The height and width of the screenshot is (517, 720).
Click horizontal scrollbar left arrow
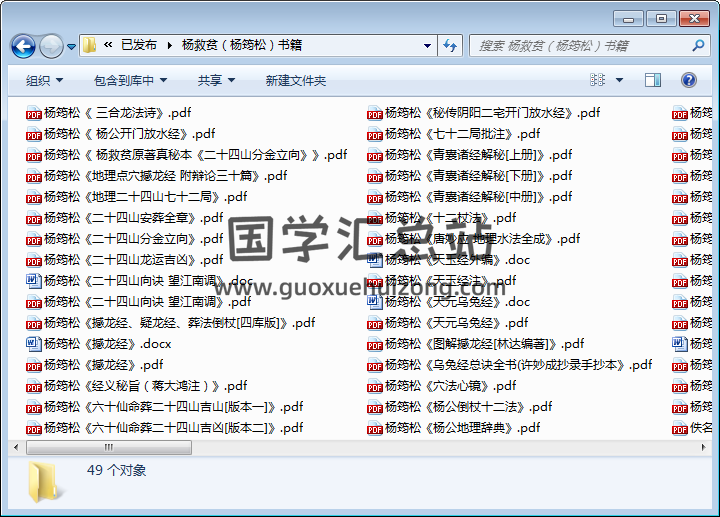tap(17, 447)
